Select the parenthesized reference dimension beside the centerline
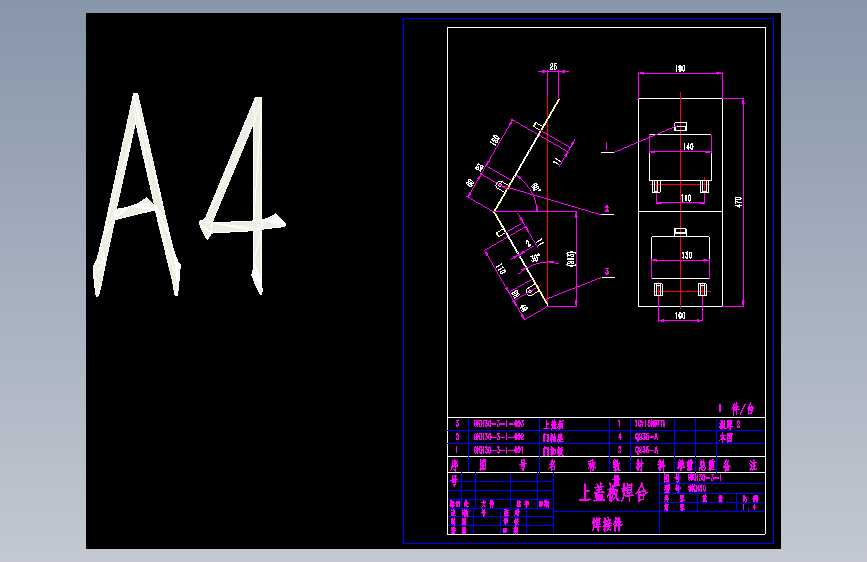This screenshot has width=867, height=562. pos(571,259)
